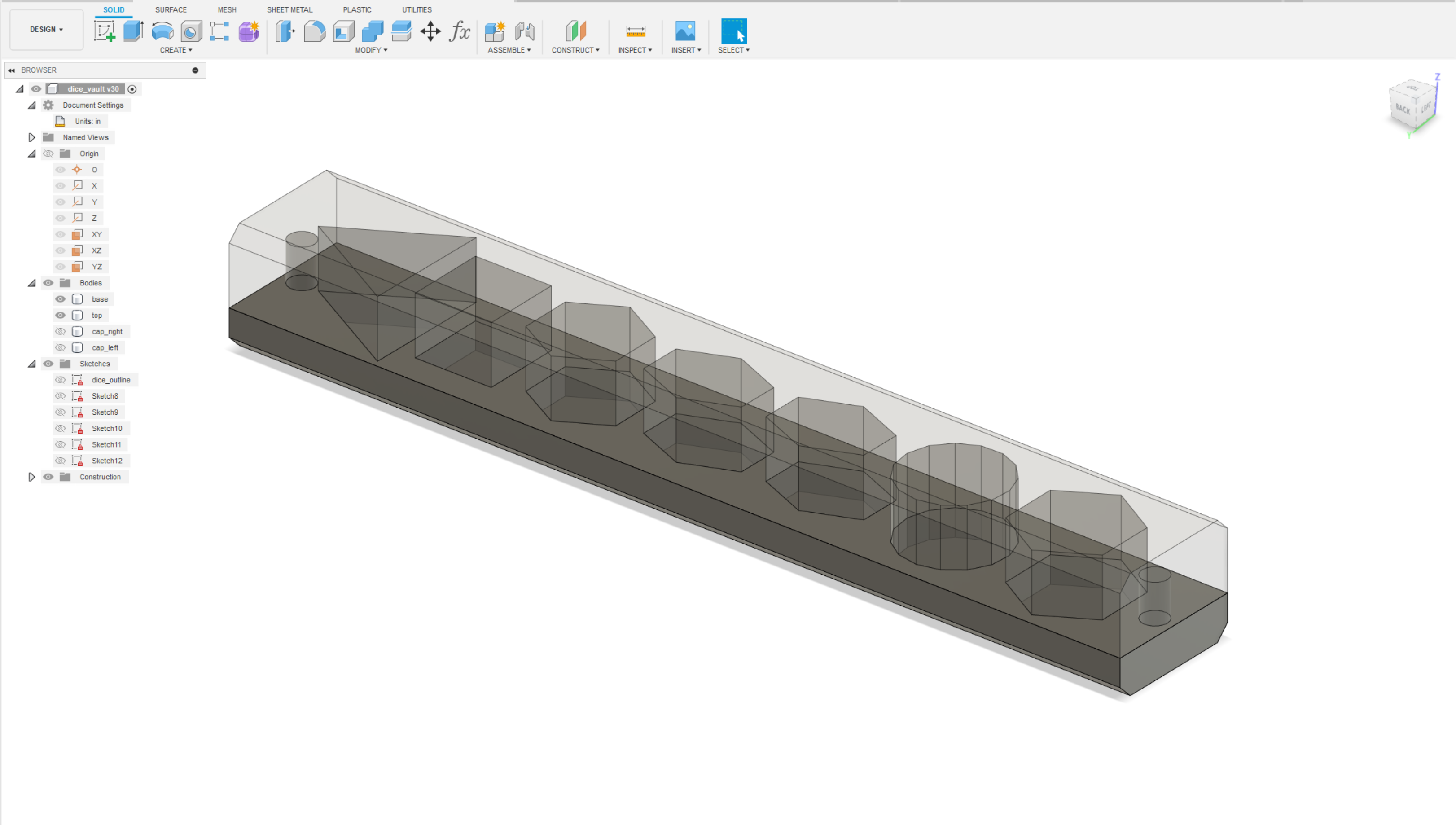Activate the Extrude tool
This screenshot has height=825, width=1456.
(132, 31)
